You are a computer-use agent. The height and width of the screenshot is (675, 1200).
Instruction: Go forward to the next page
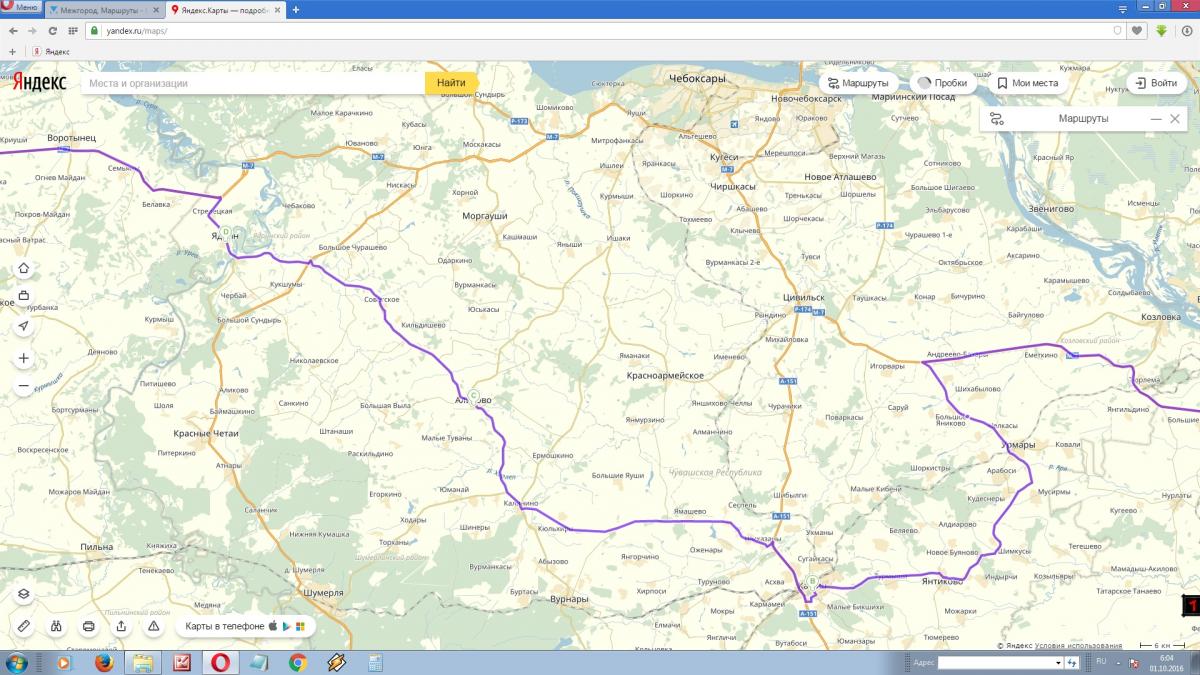coord(33,31)
